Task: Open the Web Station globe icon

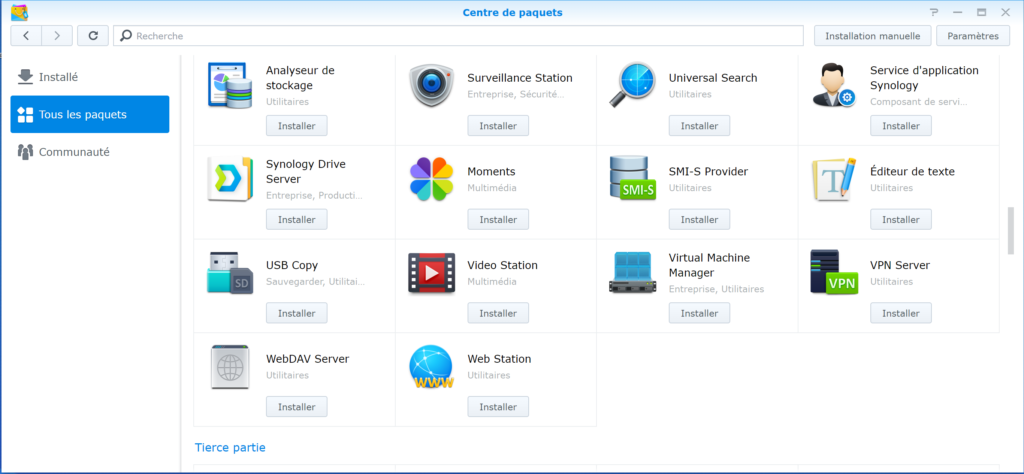Action: 432,367
